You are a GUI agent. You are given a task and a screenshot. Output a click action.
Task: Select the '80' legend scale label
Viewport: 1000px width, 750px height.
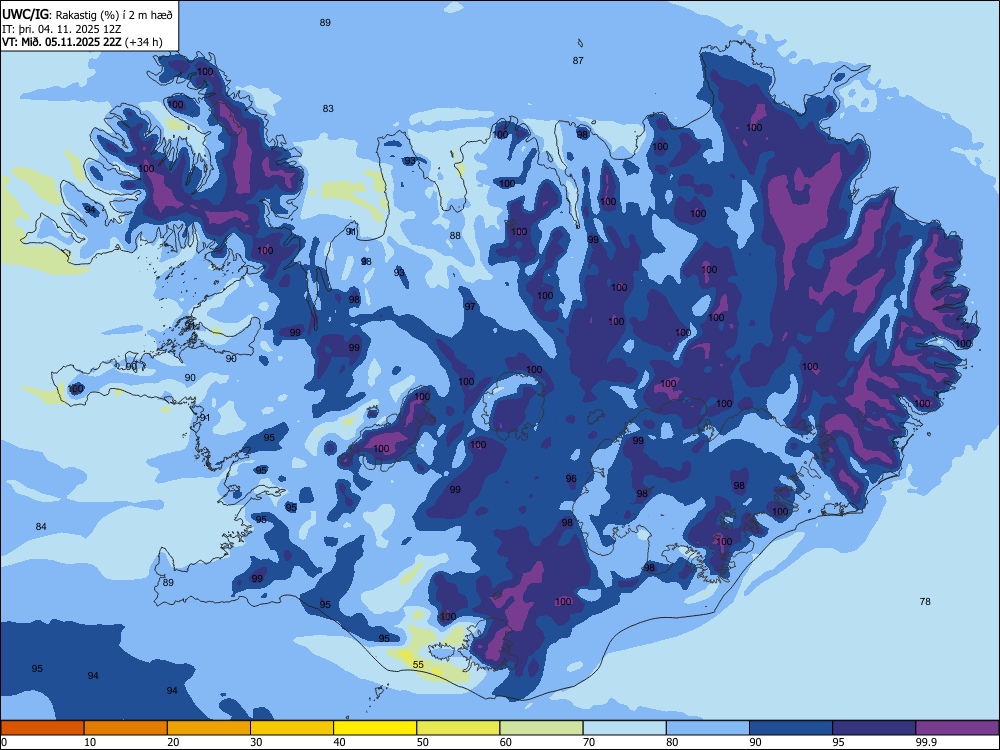coord(672,742)
